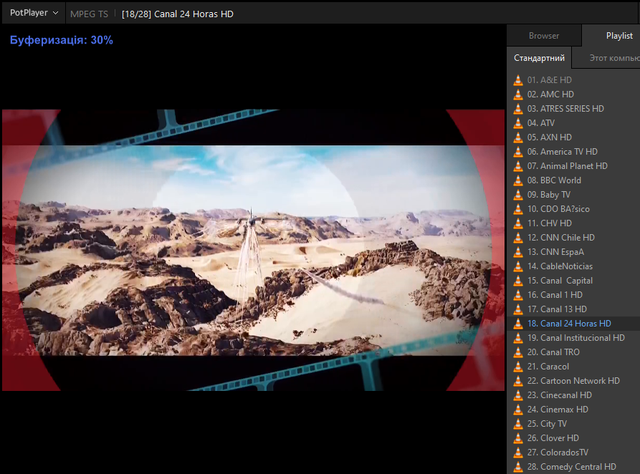Viewport: 640px width, 474px height.
Task: Click the cone icon beside Canal Capital
Action: point(518,280)
